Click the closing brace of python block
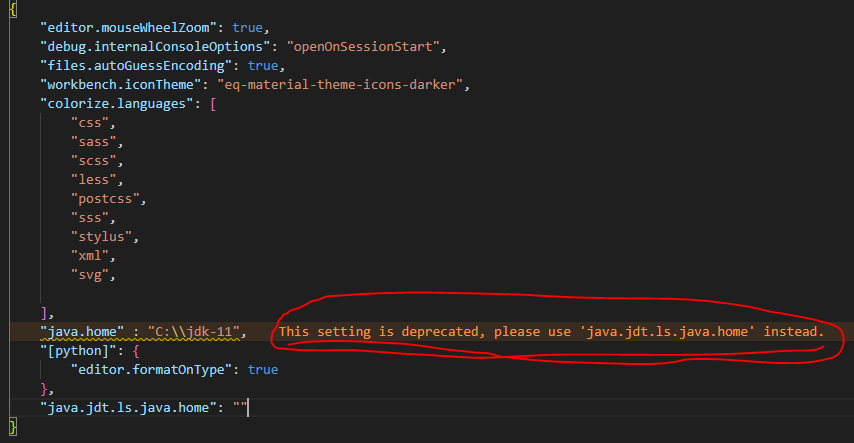This screenshot has width=854, height=443. (x=44, y=389)
